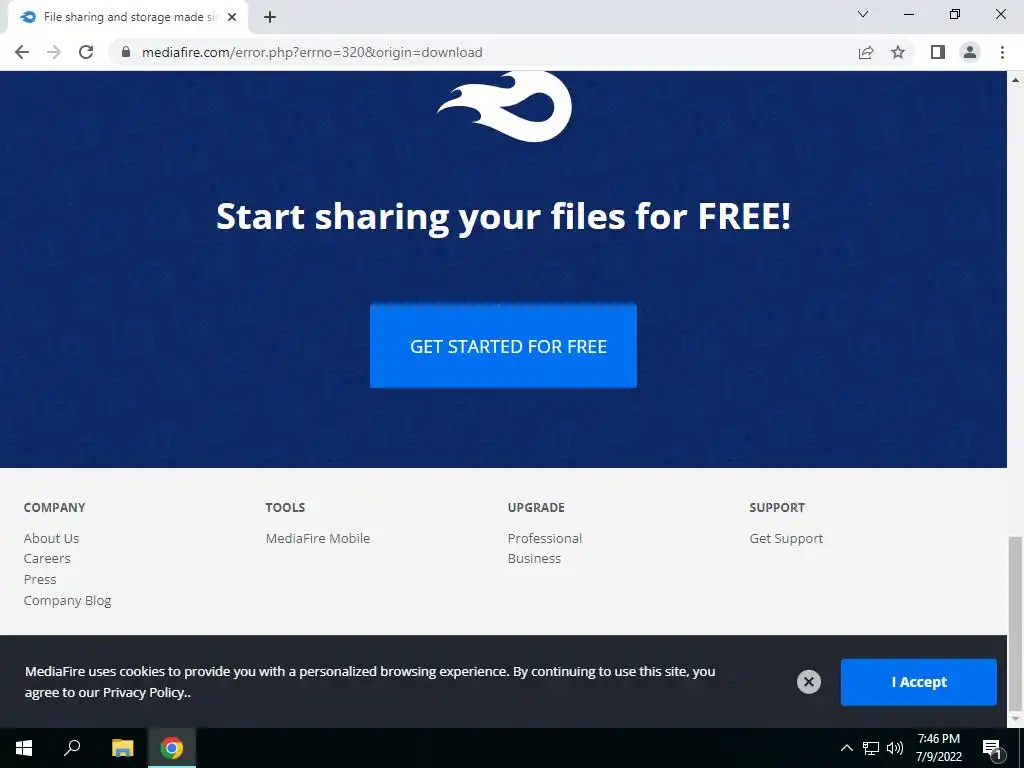Click the share page icon in address bar
This screenshot has width=1024, height=768.
click(x=866, y=52)
